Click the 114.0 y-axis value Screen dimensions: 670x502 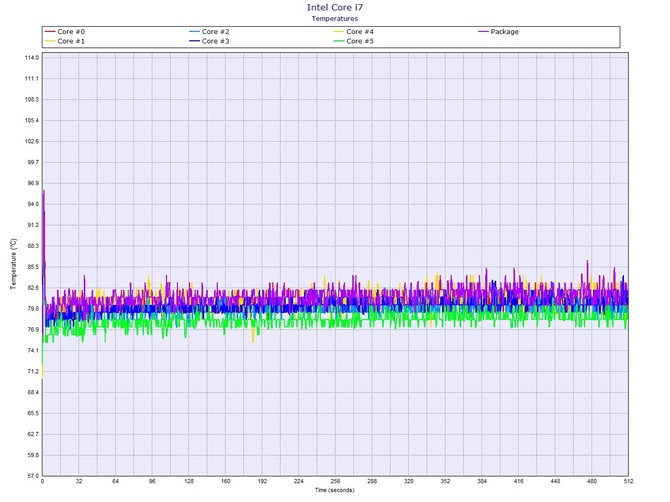coord(32,58)
